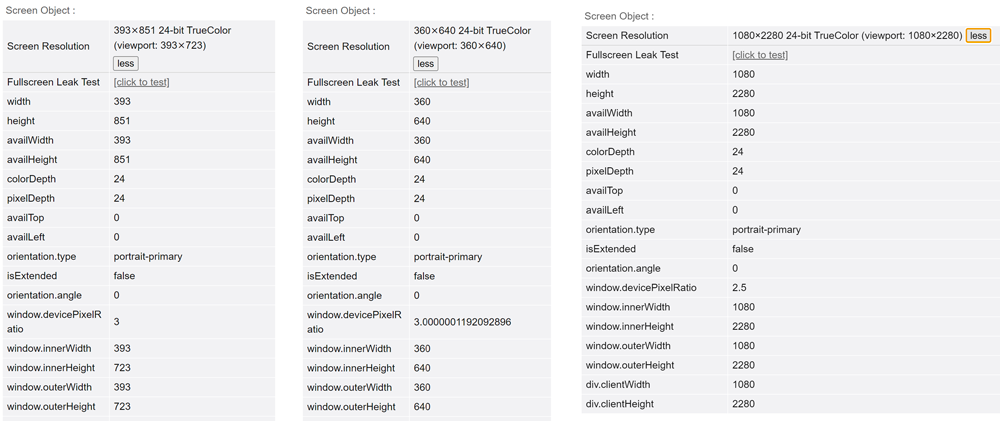Viewport: 1000px width, 421px height.
Task: Select the 3.0000001192092896 devicePixelRatio value
Action: pyautogui.click(x=462, y=323)
